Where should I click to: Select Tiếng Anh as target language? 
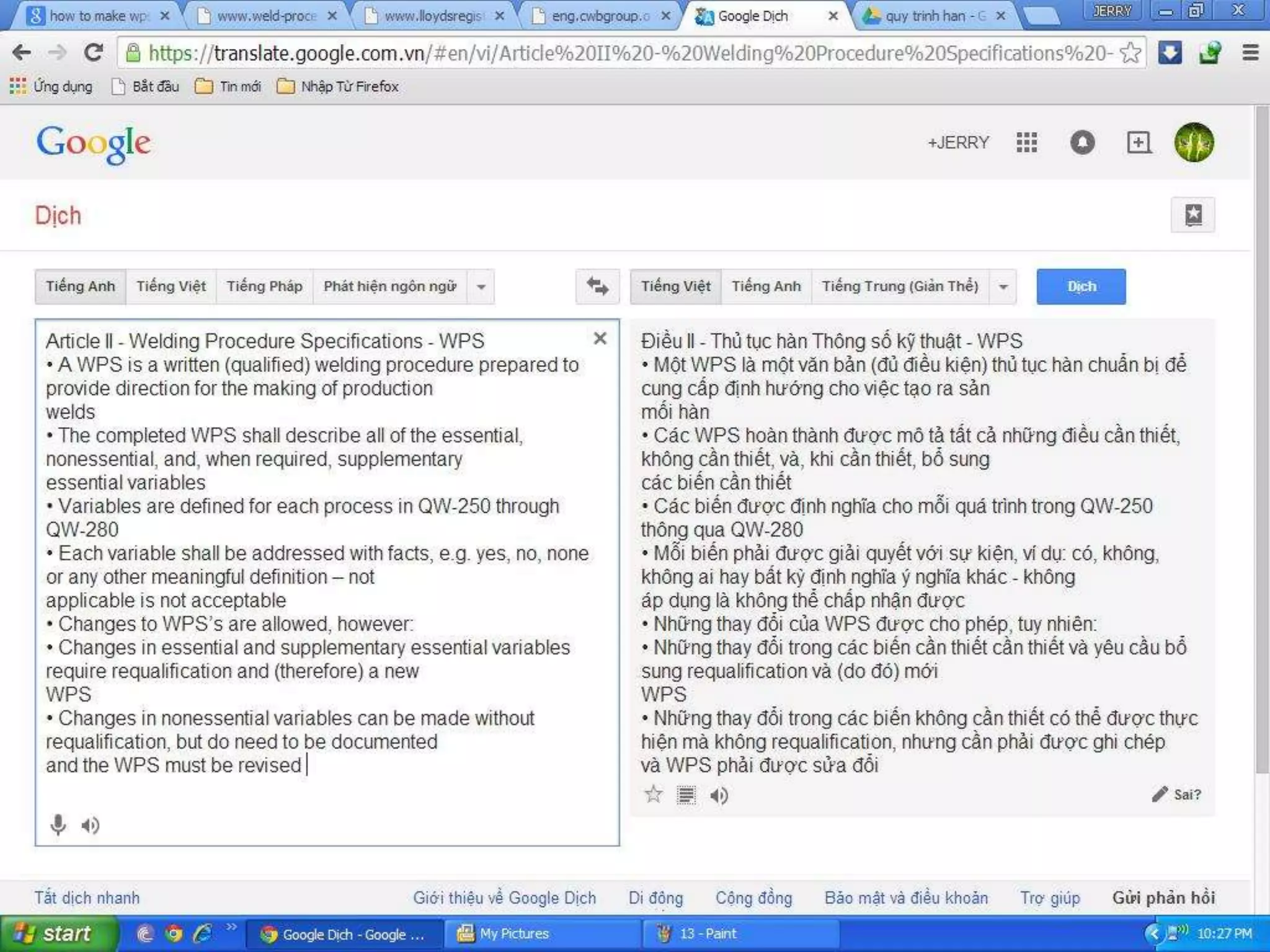click(x=766, y=286)
